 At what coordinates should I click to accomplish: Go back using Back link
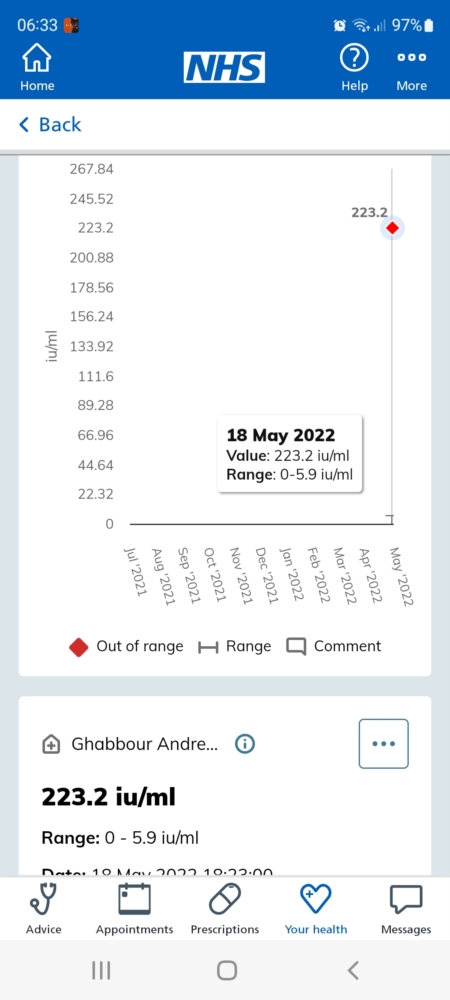point(50,124)
